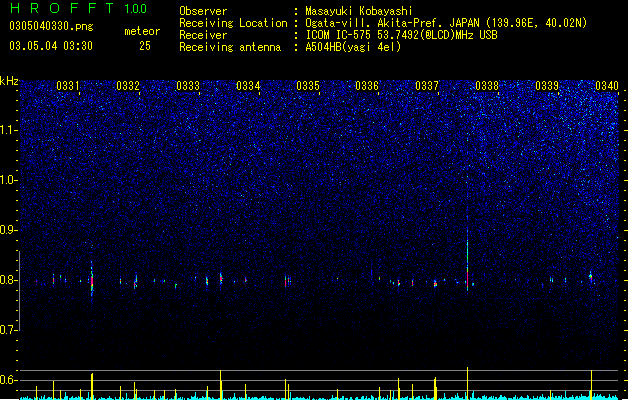The image size is (629, 400).
Task: Click the 0337 time label
Action: coord(427,86)
